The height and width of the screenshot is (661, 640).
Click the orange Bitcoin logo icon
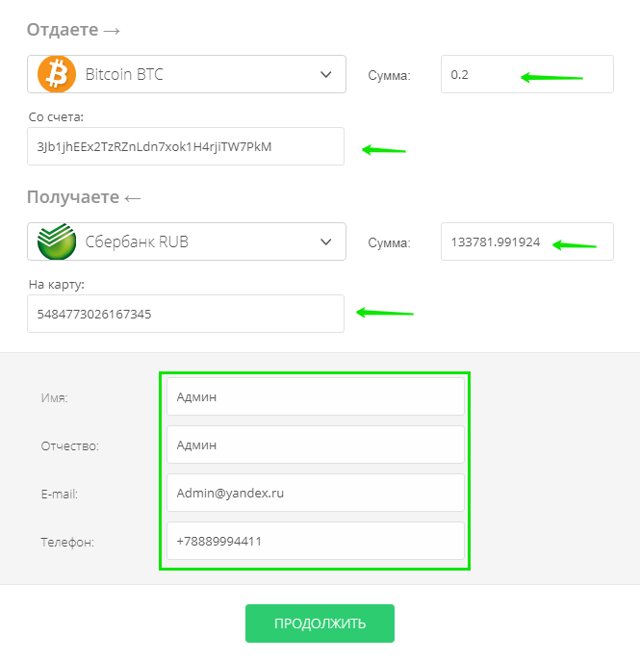(57, 75)
